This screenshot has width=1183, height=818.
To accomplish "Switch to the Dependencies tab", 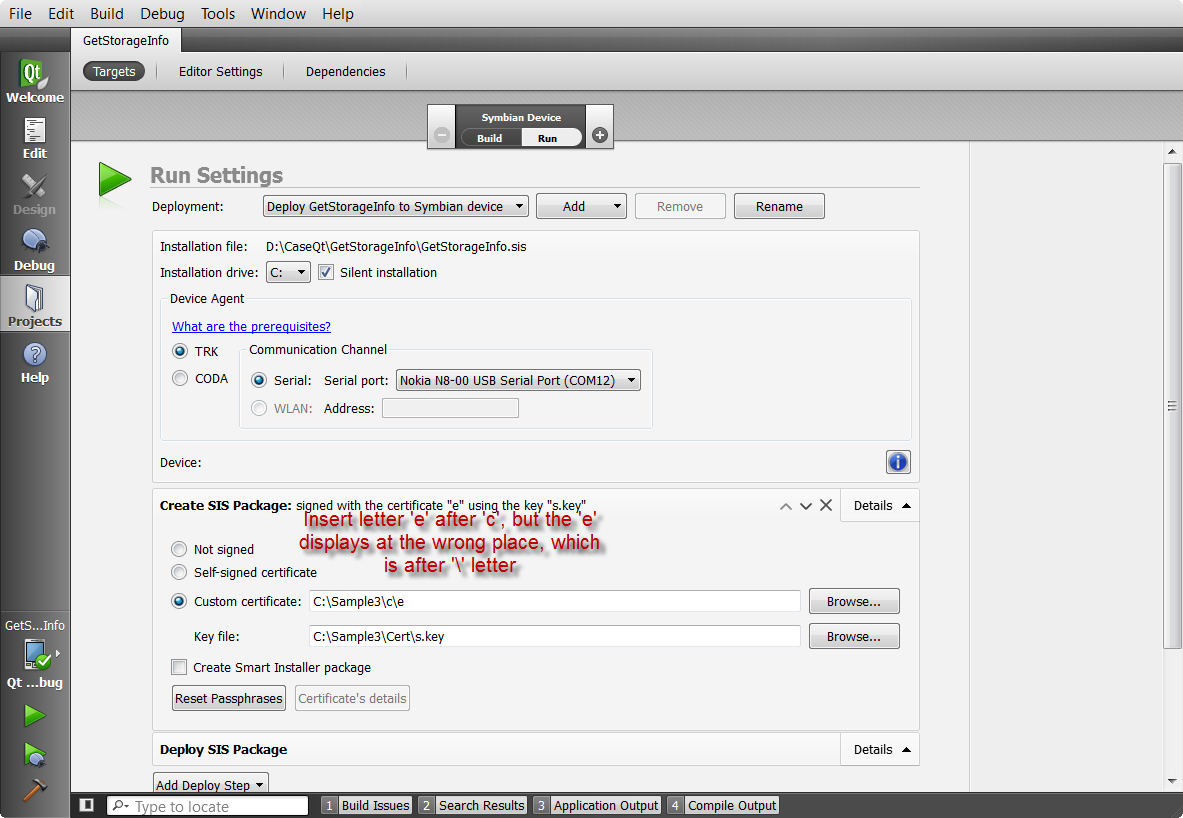I will (x=345, y=72).
